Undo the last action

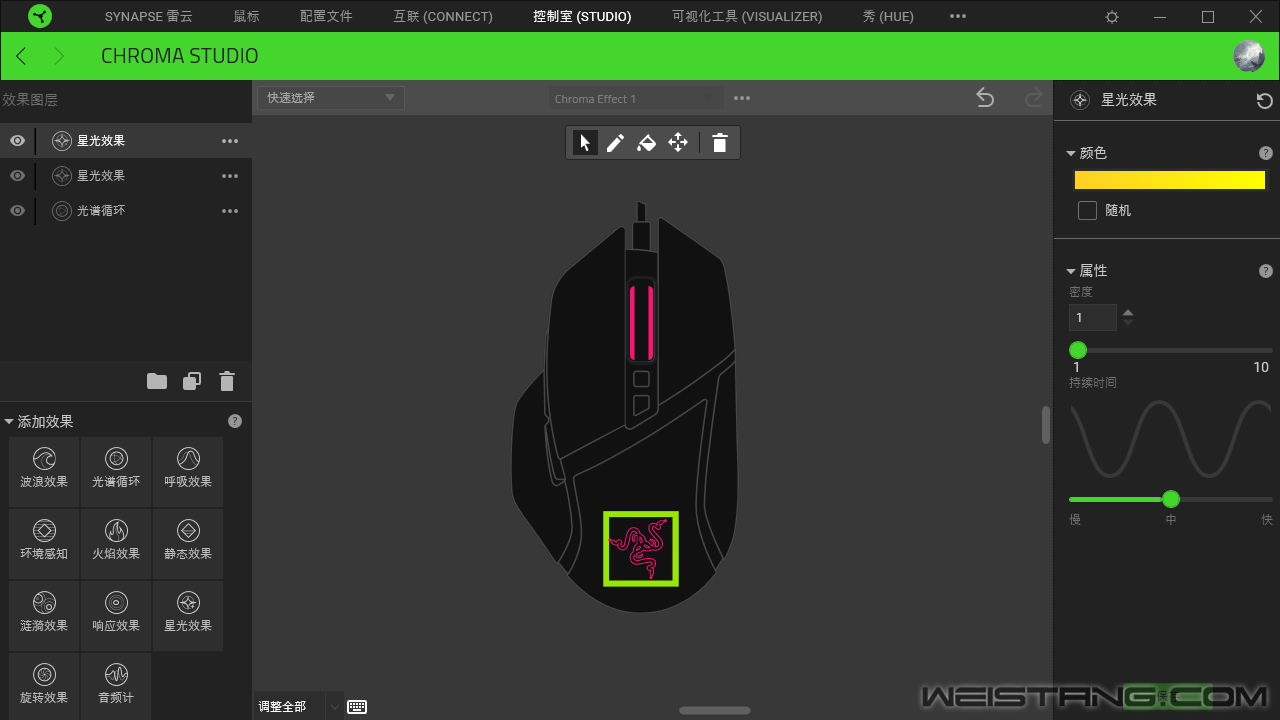pyautogui.click(x=985, y=98)
